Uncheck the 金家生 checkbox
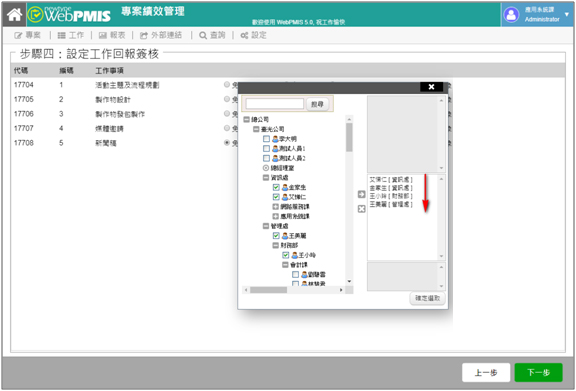Viewport: 576px width, 391px height. click(x=276, y=187)
